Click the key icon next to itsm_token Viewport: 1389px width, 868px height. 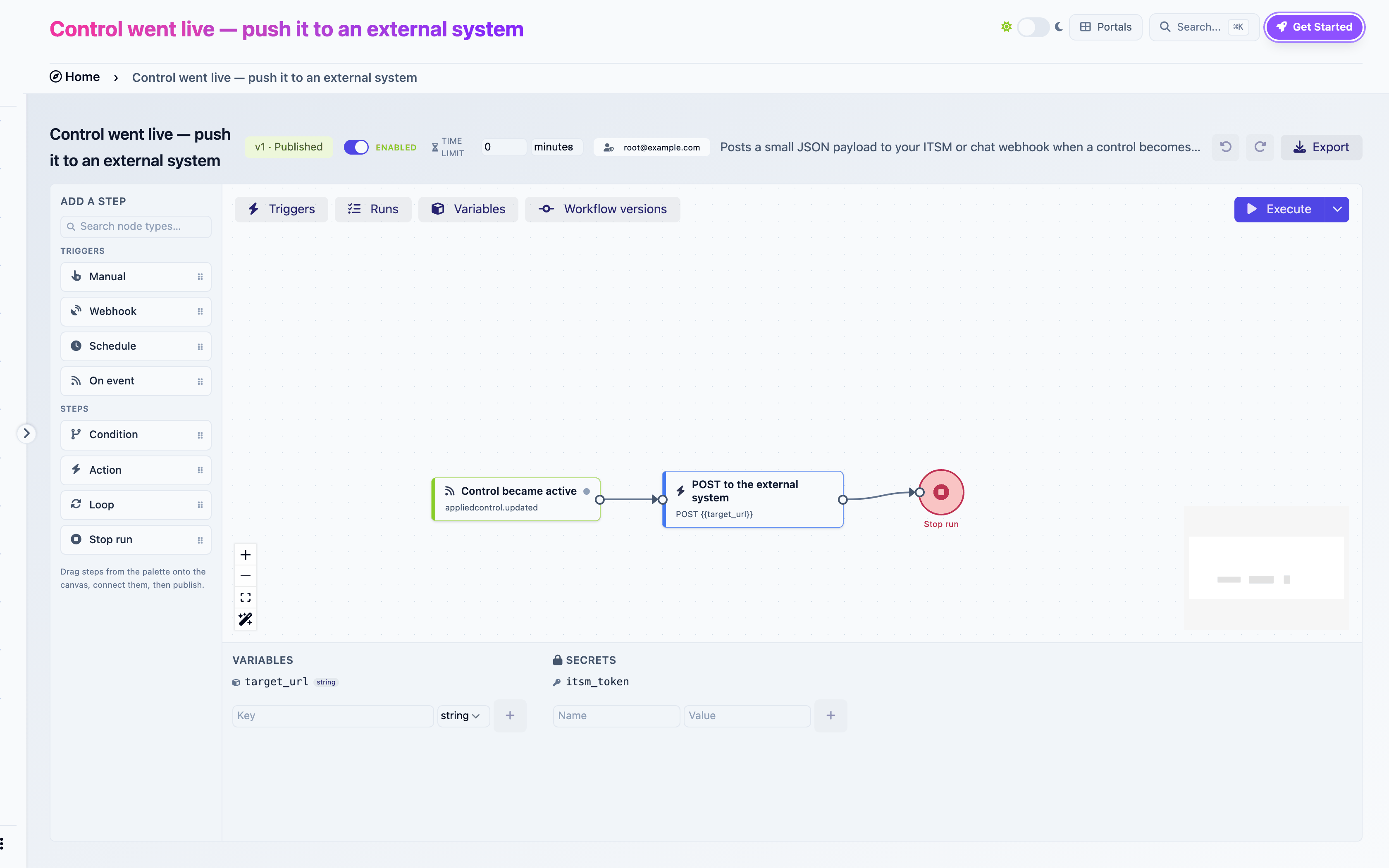[557, 682]
